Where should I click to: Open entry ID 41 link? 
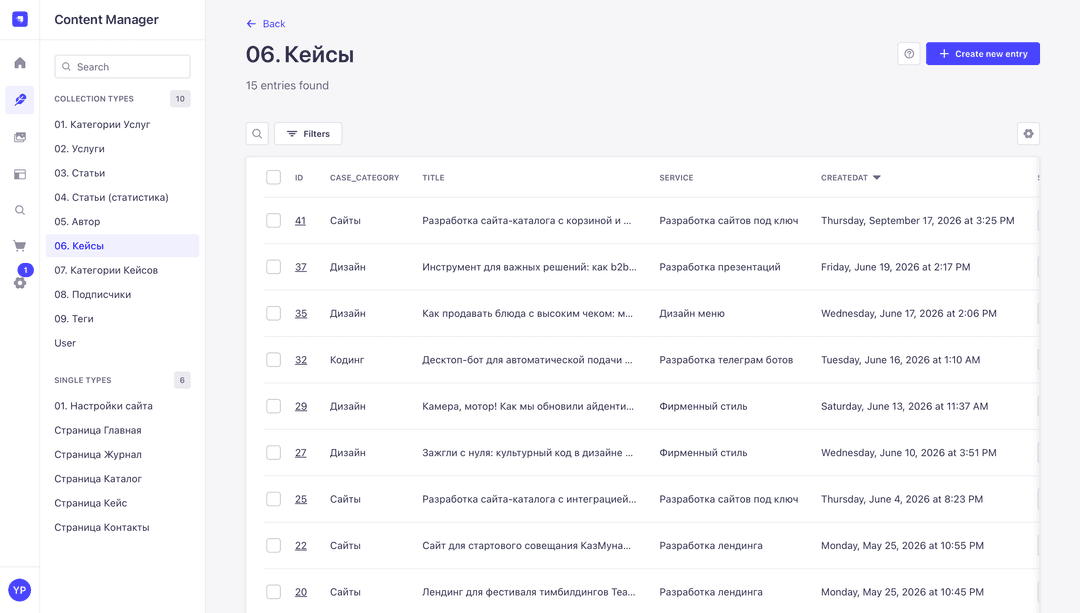pyautogui.click(x=300, y=220)
